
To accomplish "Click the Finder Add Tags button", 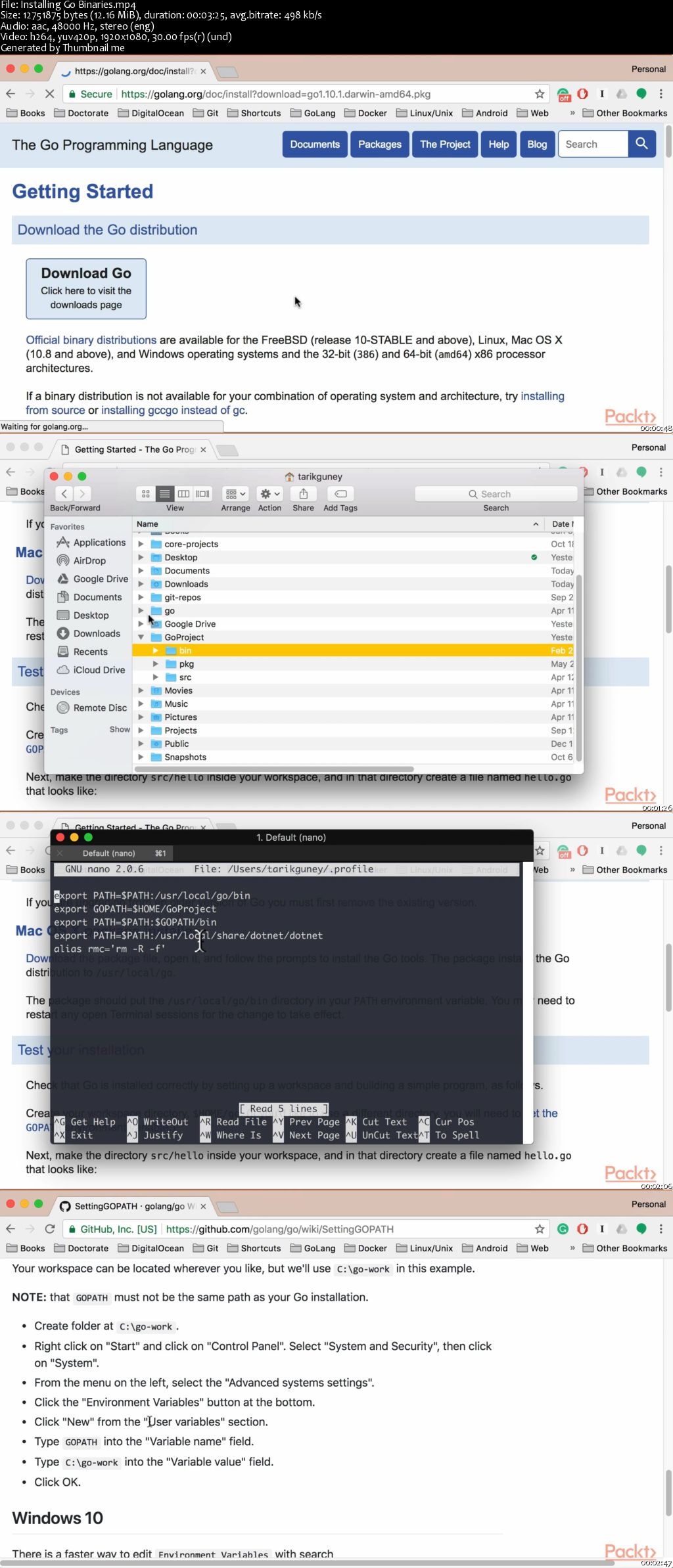I will (340, 493).
